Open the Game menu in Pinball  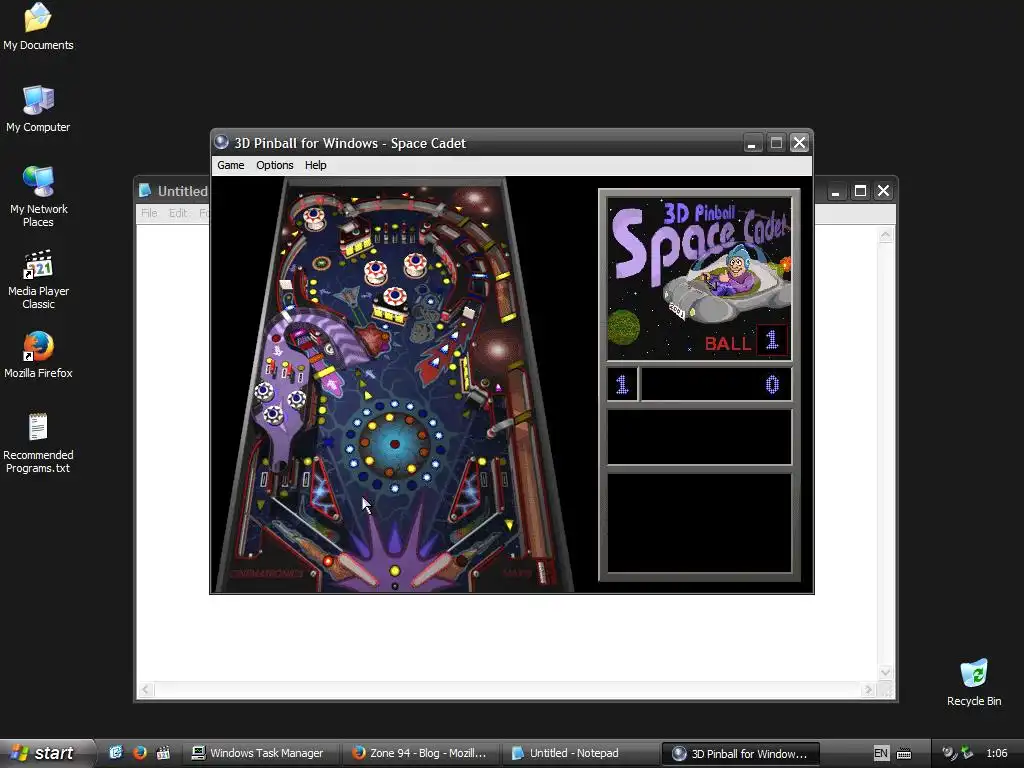[231, 165]
